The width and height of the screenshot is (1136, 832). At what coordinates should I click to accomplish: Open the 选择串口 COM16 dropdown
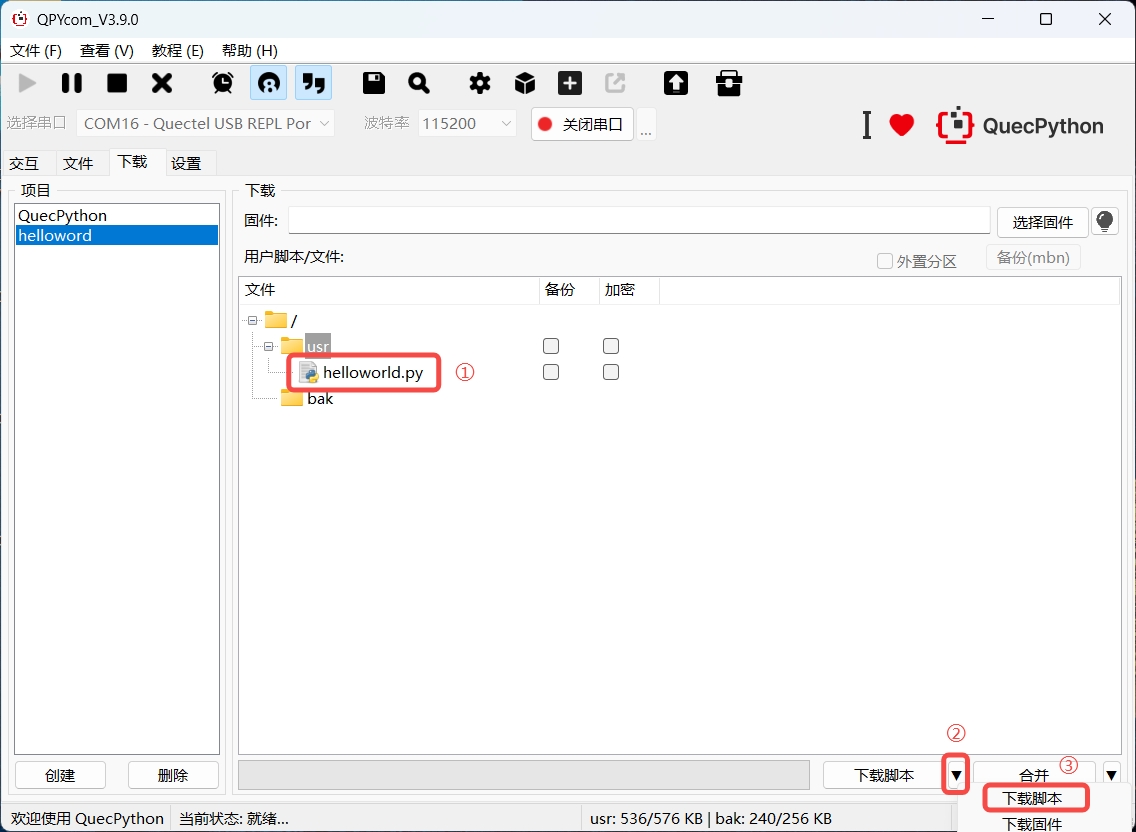(x=205, y=124)
